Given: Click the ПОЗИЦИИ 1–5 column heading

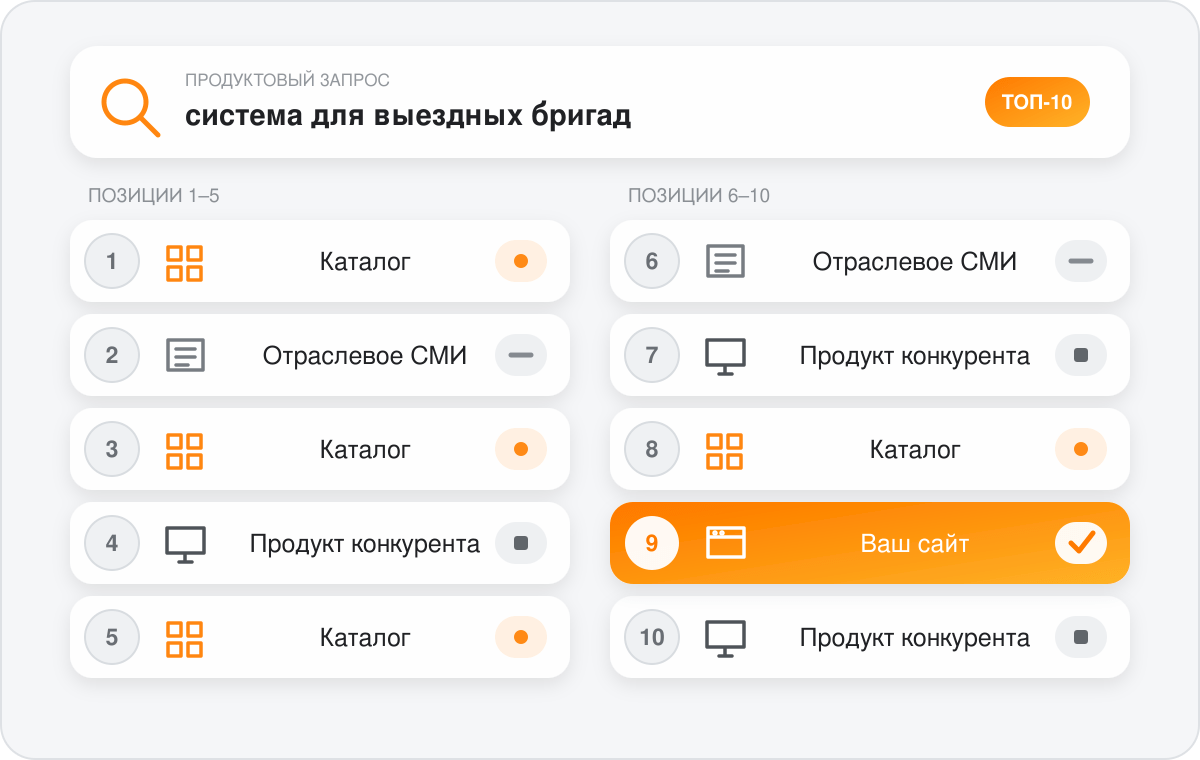Looking at the screenshot, I should click(154, 196).
